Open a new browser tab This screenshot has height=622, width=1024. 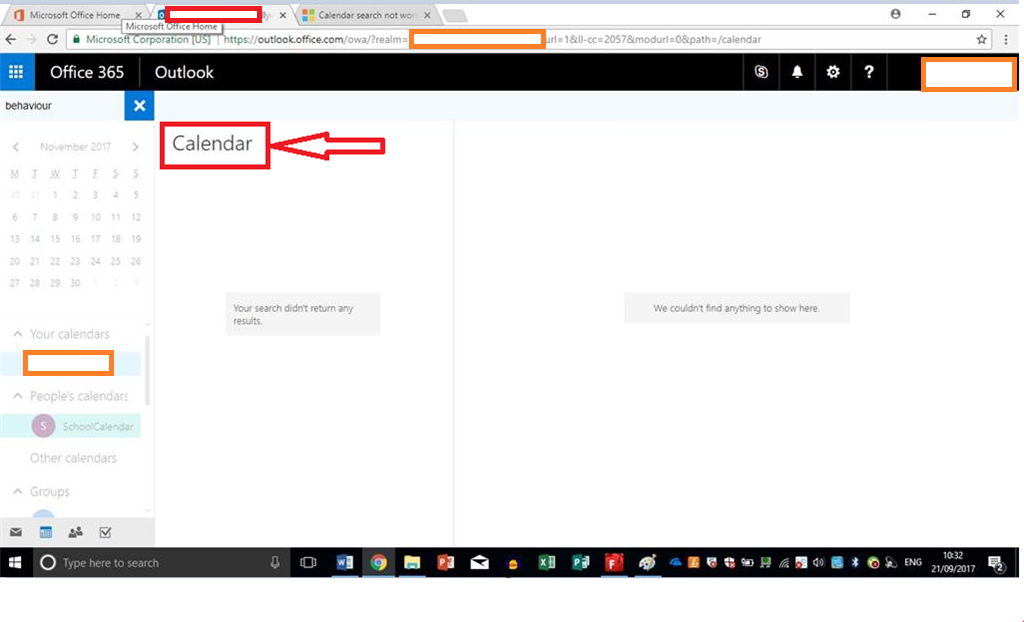point(455,15)
